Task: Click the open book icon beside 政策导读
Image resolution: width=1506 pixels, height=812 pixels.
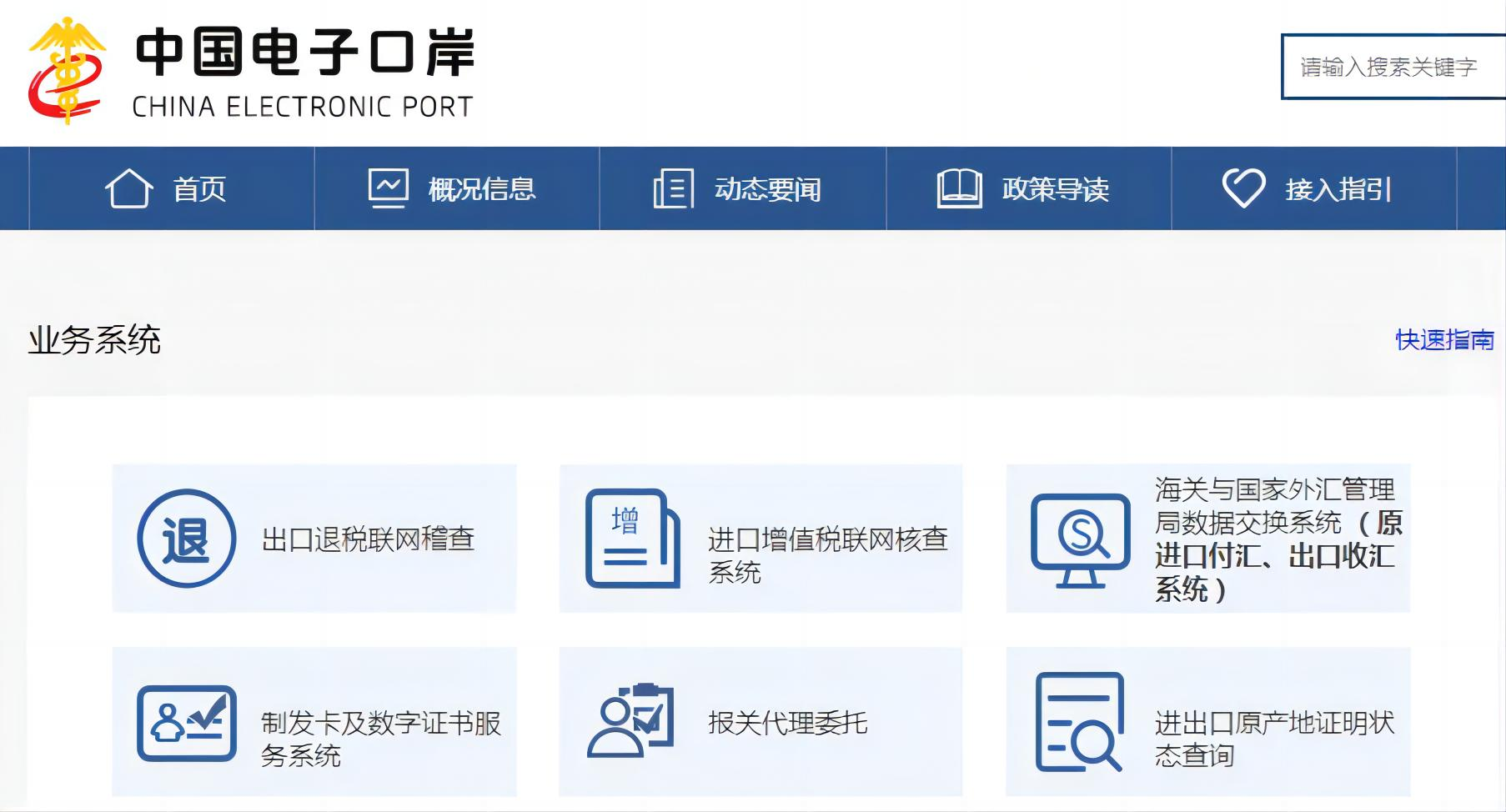Action: pos(959,188)
